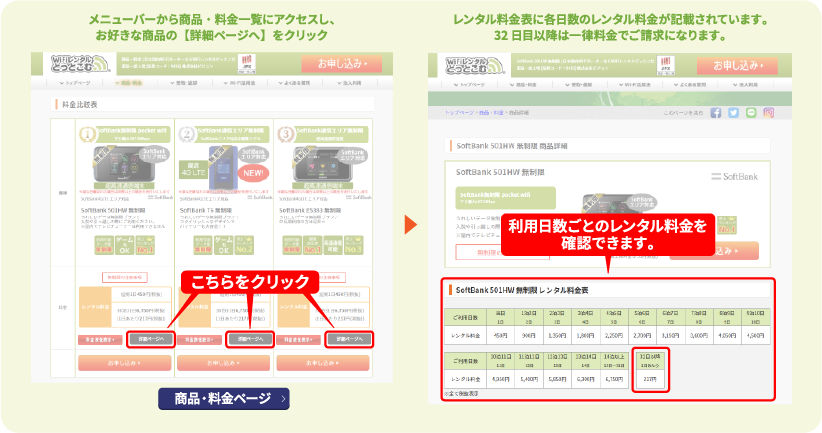
Task: Show the rate table for SoftBank T6
Action: pos(199,340)
